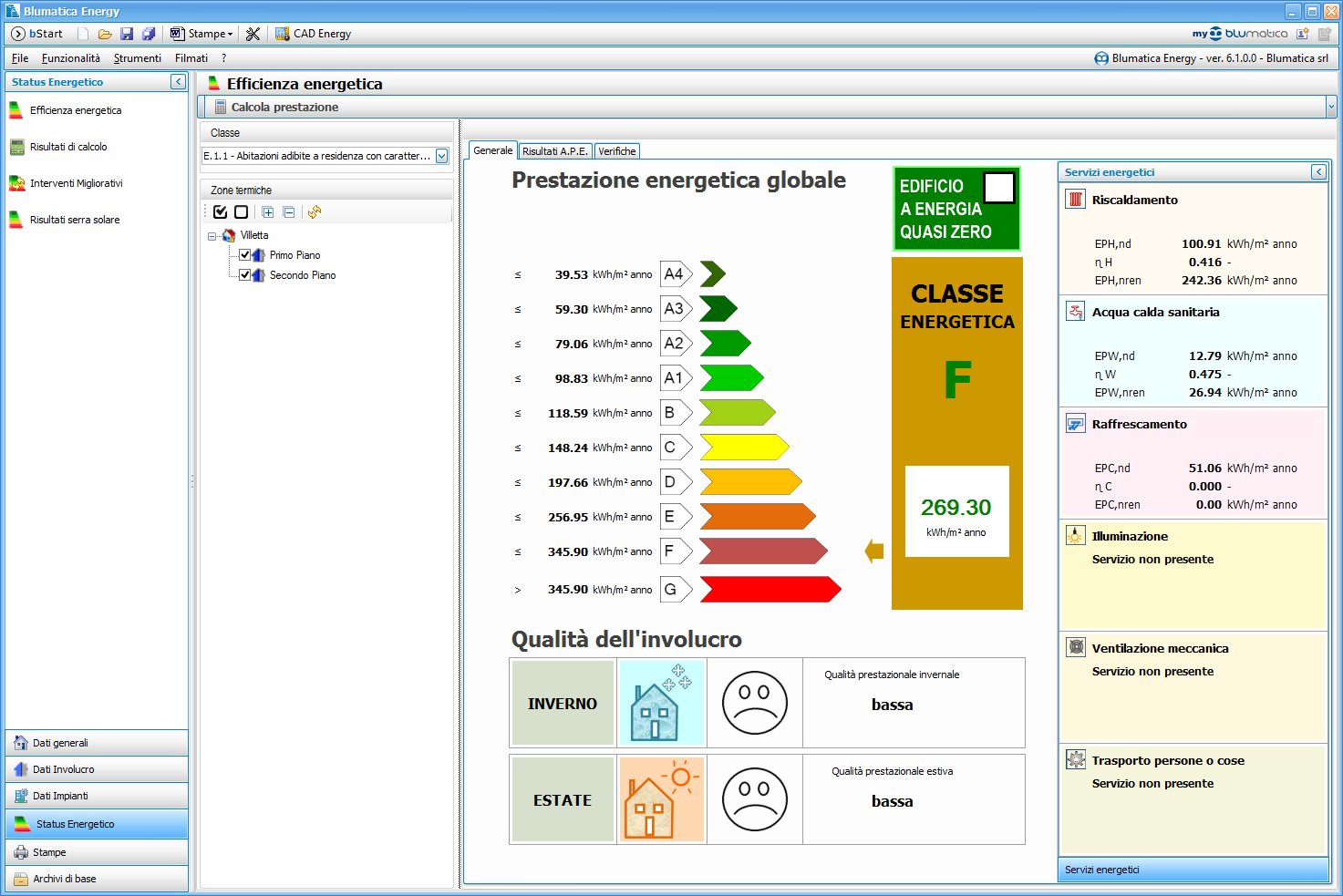1343x896 pixels.
Task: Toggle the Edificio a energia quasi zero box
Action: click(999, 188)
